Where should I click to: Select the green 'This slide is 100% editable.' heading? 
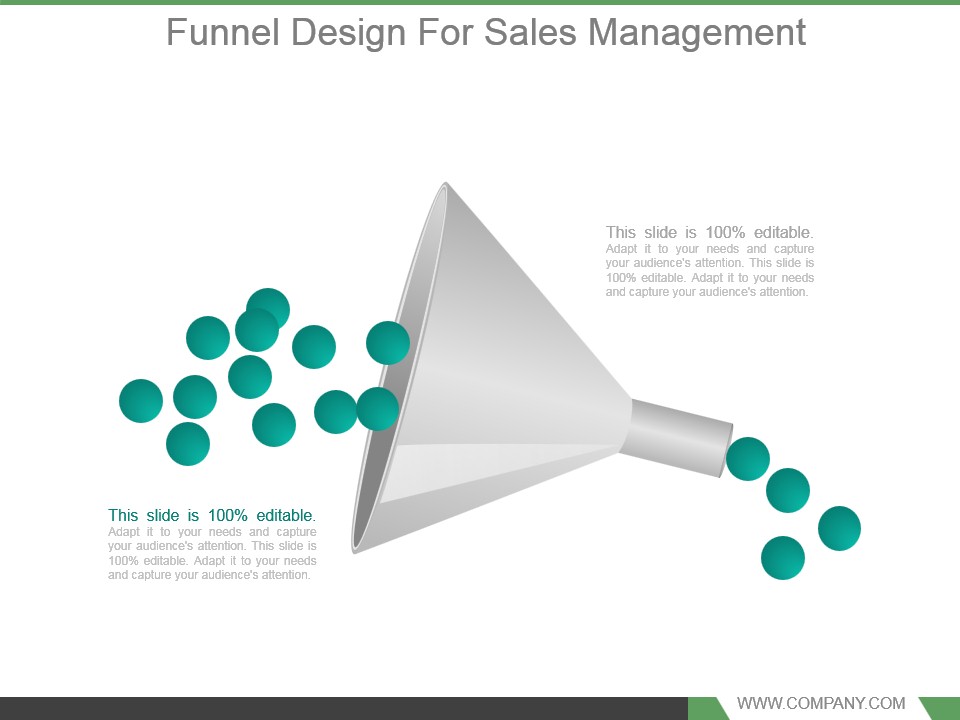click(x=212, y=515)
